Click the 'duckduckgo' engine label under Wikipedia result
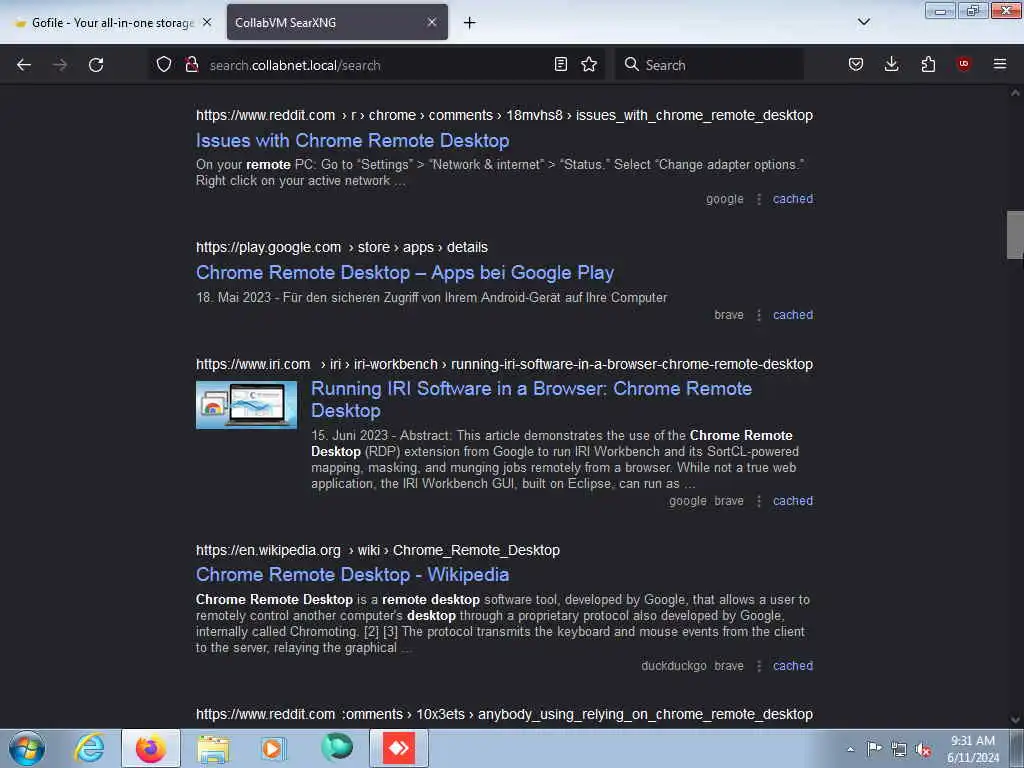The width and height of the screenshot is (1024, 768). click(673, 665)
